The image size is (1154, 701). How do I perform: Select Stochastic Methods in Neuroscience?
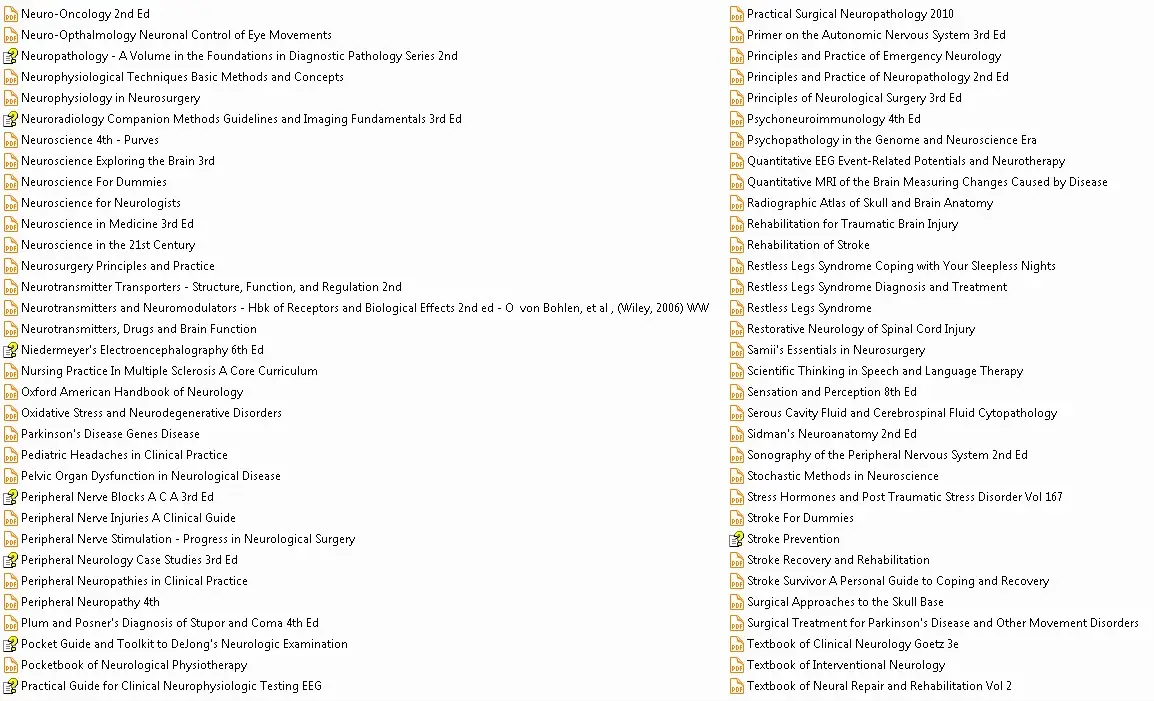click(843, 476)
